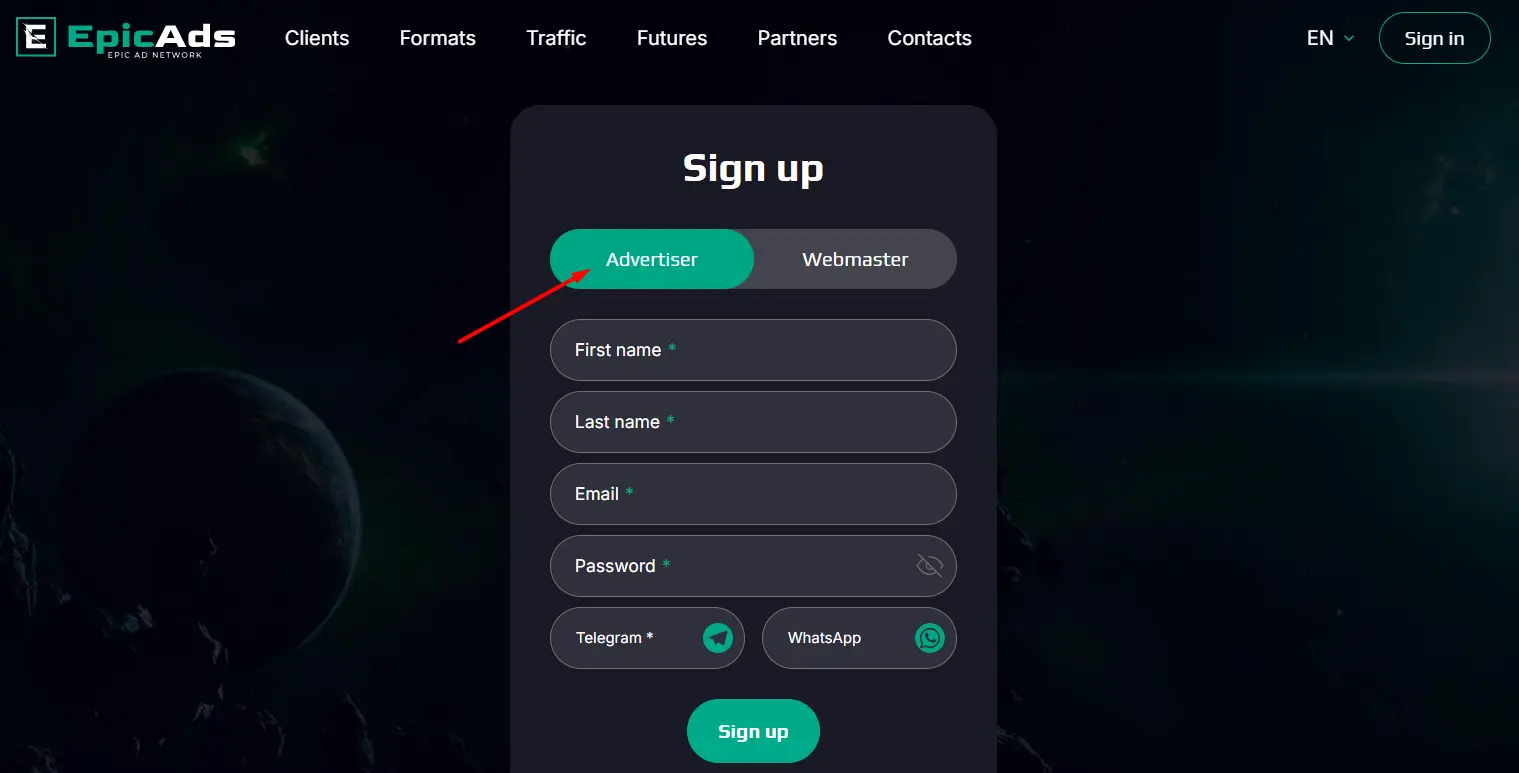Viewport: 1519px width, 773px height.
Task: Go to Formats in navigation
Action: pyautogui.click(x=438, y=38)
